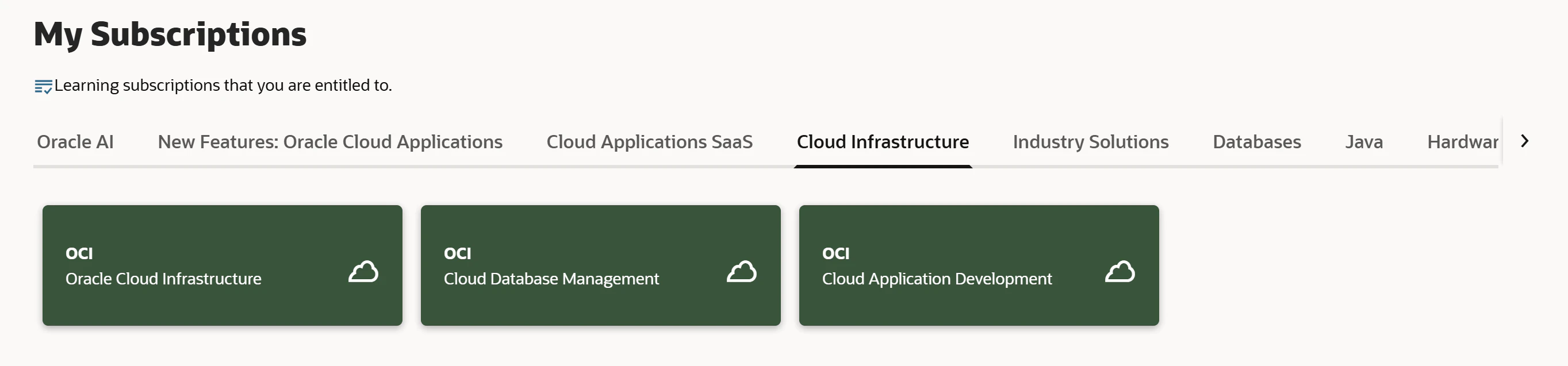The width and height of the screenshot is (1568, 366).
Task: Click cloud icon on Cloud Application Development card
Action: [x=1120, y=271]
